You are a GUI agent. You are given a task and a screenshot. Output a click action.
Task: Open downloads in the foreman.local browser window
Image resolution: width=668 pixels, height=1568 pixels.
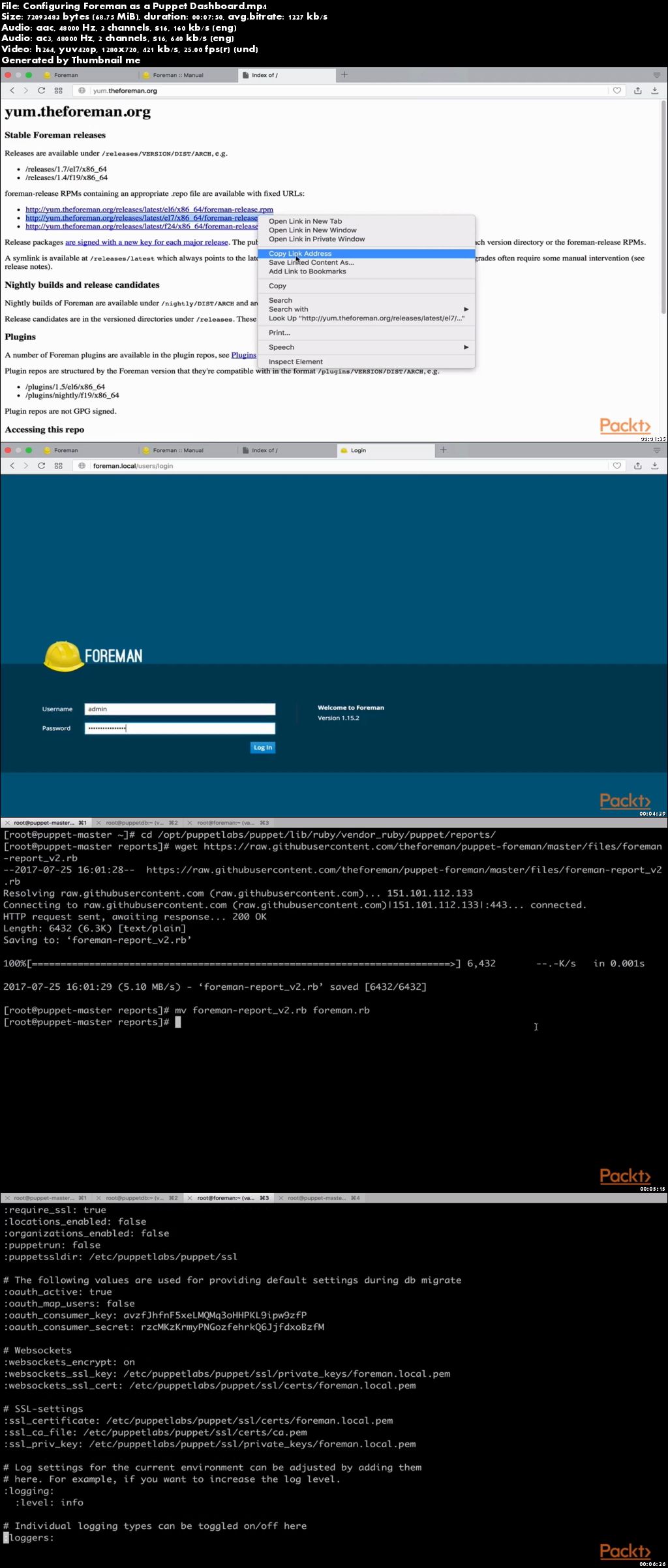click(655, 466)
